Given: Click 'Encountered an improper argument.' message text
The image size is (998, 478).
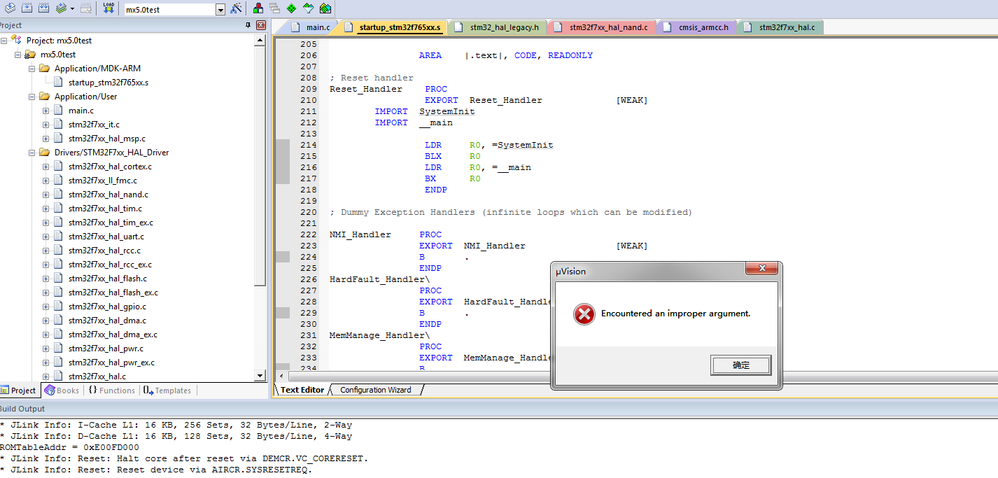Looking at the screenshot, I should pos(676,314).
